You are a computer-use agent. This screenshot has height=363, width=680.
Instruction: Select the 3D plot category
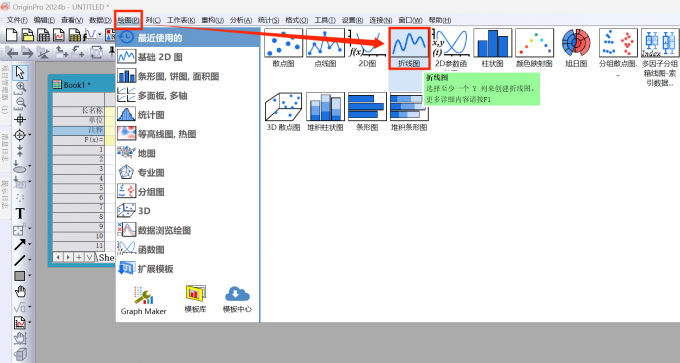pos(188,211)
